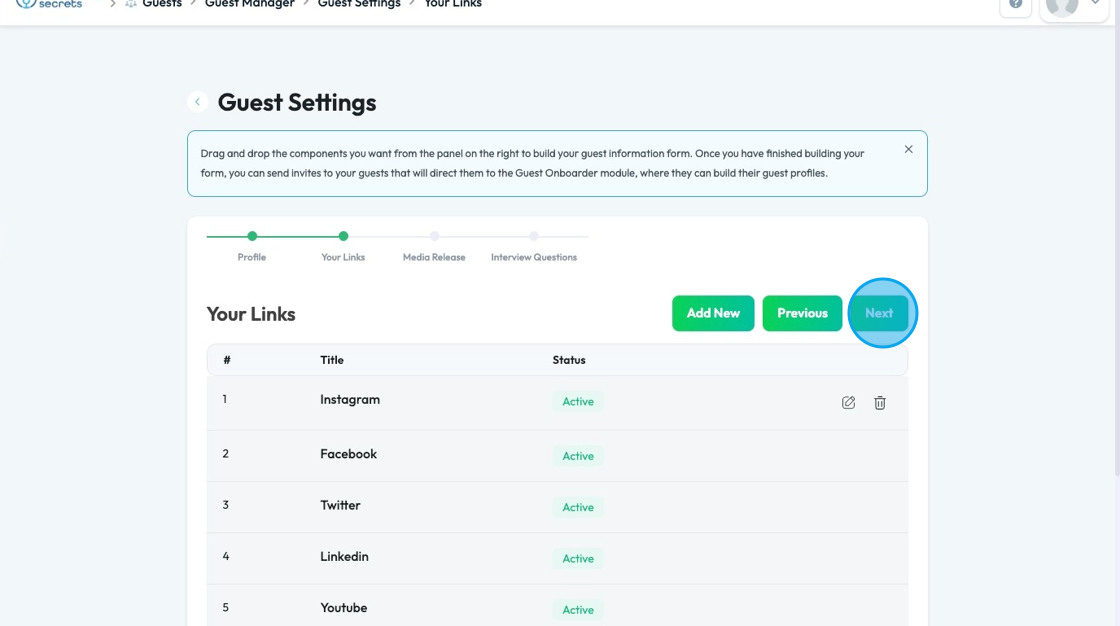
Task: Click the Active status badge for Facebook
Action: [x=578, y=456]
